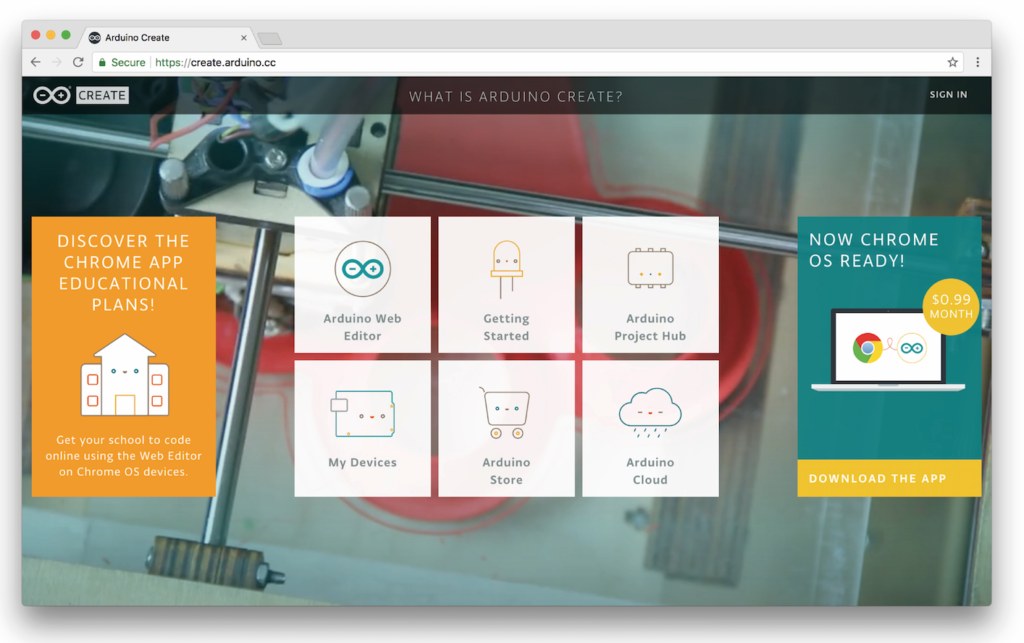1024x643 pixels.
Task: Click the 'Getting Started' label text
Action: coord(506,327)
